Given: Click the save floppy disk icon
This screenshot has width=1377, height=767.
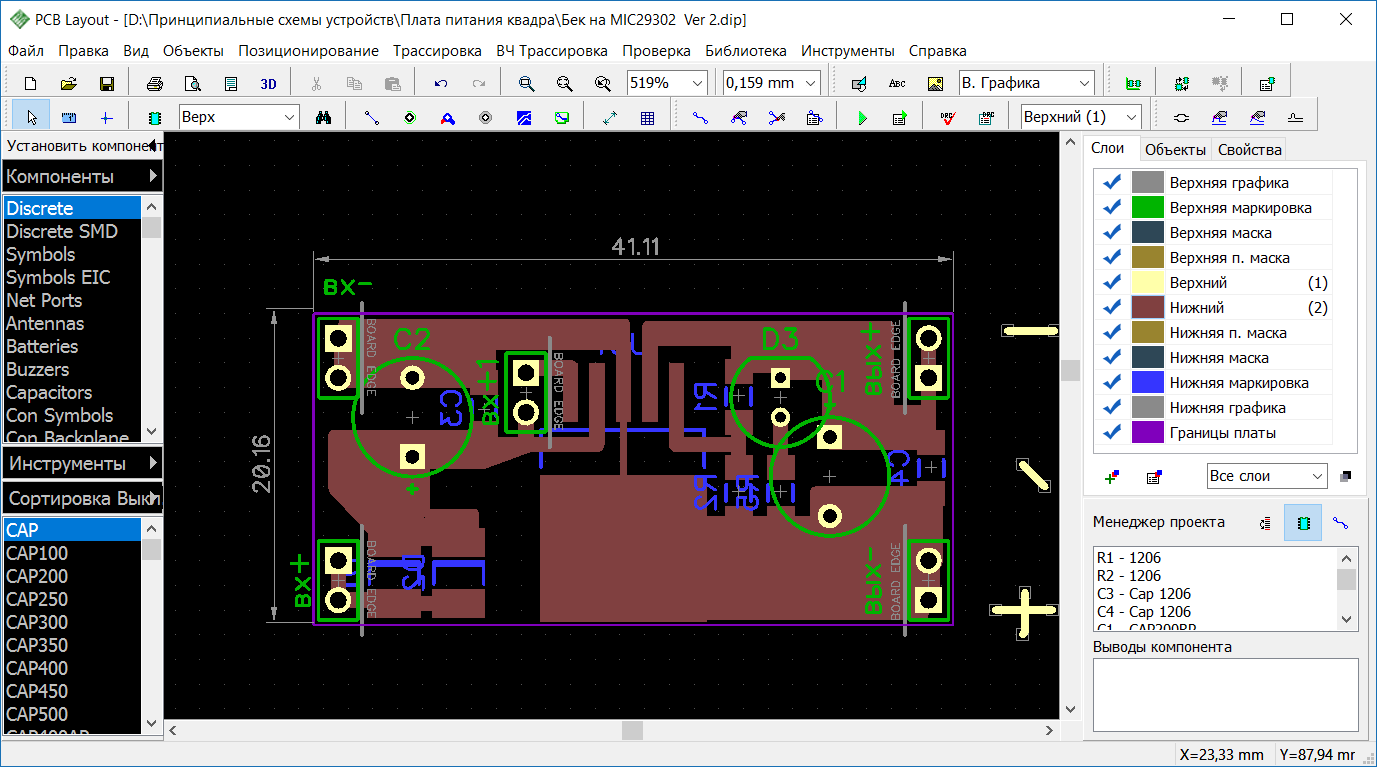Looking at the screenshot, I should (x=107, y=83).
